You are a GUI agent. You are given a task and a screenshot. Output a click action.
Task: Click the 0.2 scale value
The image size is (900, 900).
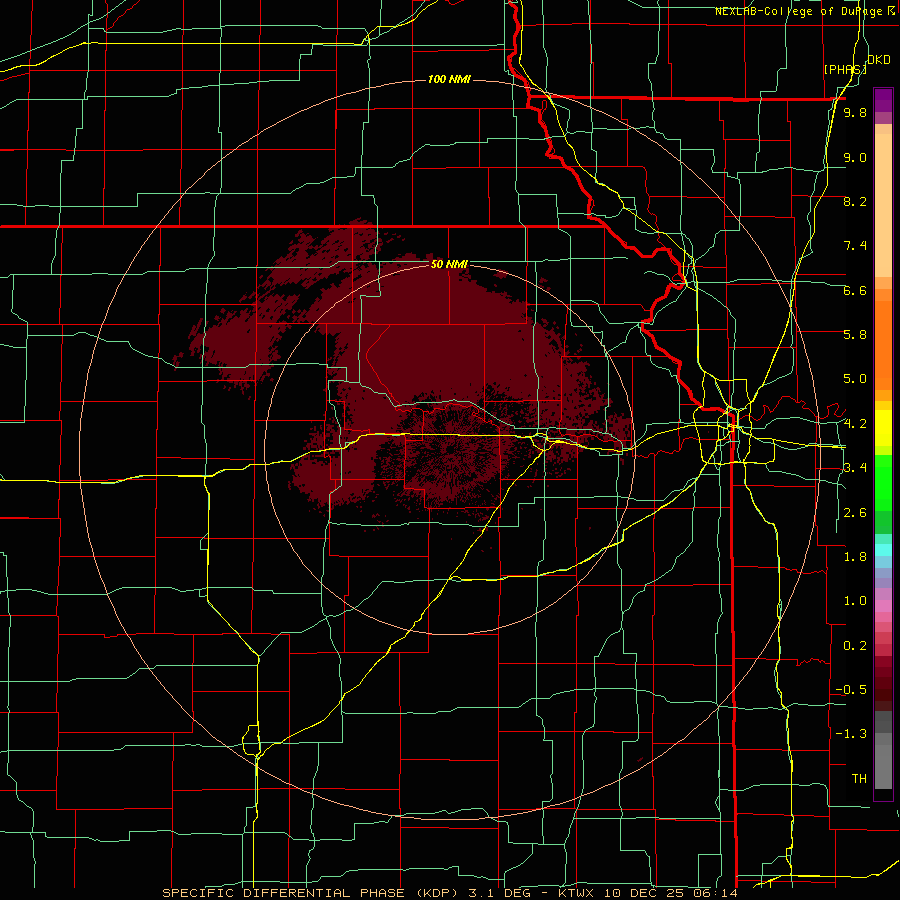855,646
